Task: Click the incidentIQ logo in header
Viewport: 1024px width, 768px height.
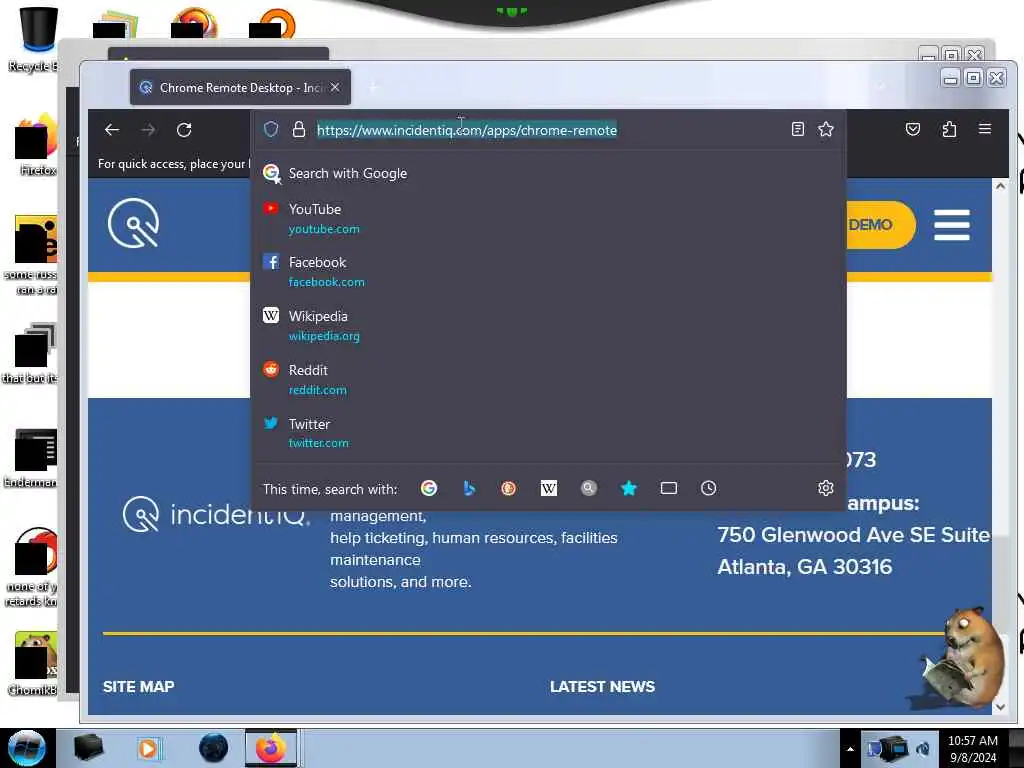Action: click(x=134, y=223)
